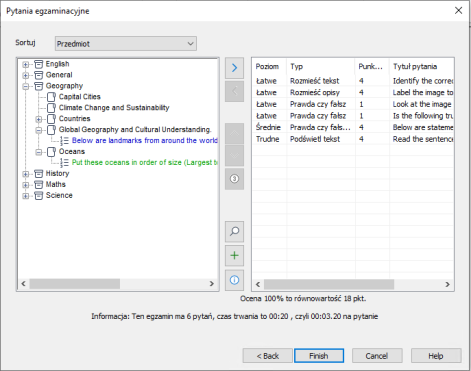Viewport: 471px width, 371px height.
Task: Click the Science subject box icon
Action: point(39,196)
